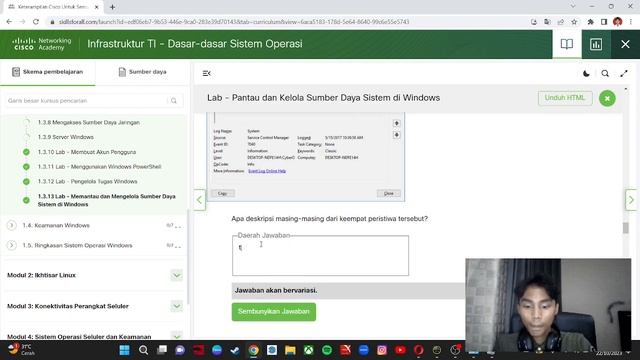
Task: Open Windows taskbar search
Action: coord(143,350)
